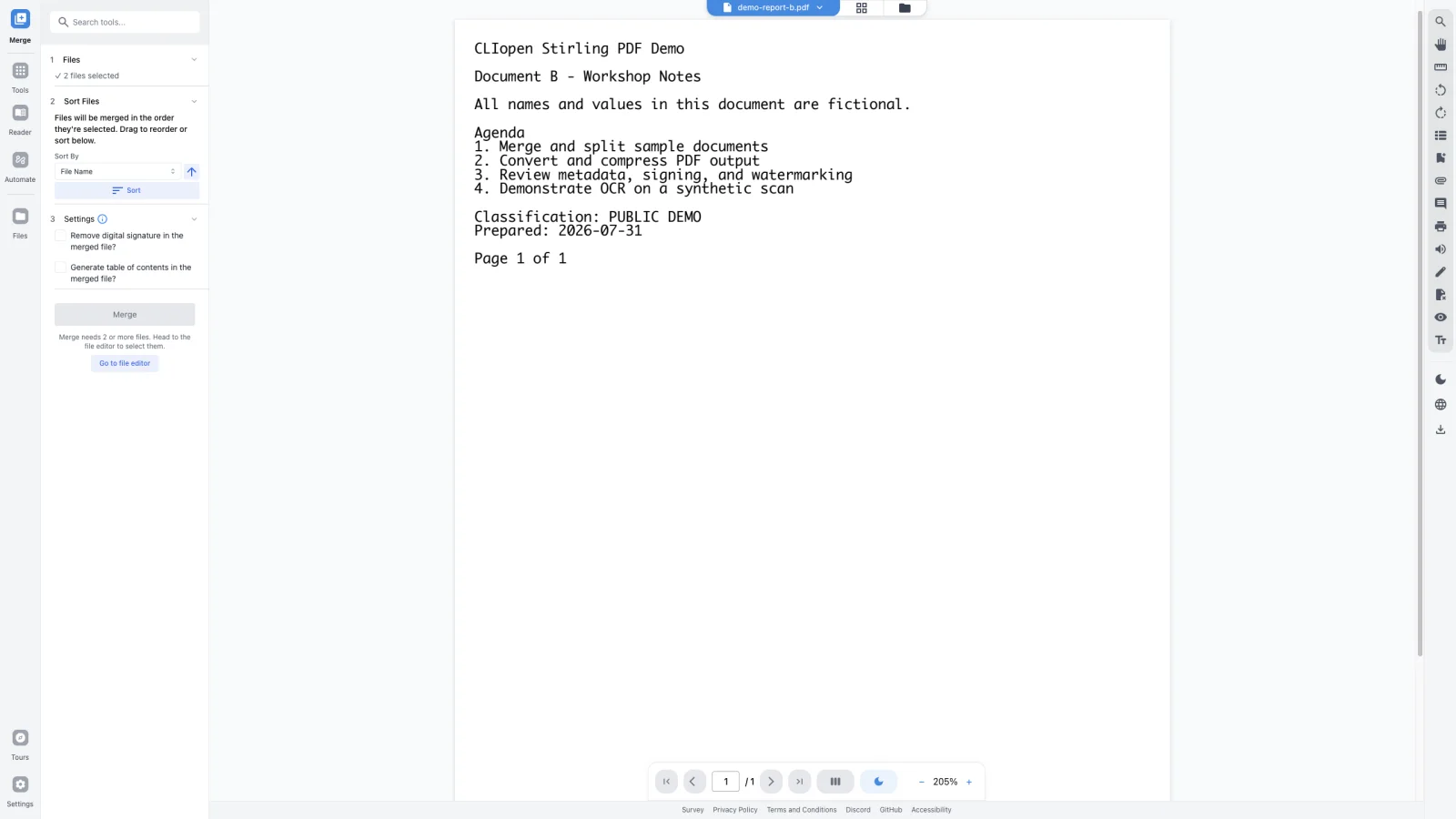Click the document redact icon
This screenshot has width=1456, height=819.
1441,295
